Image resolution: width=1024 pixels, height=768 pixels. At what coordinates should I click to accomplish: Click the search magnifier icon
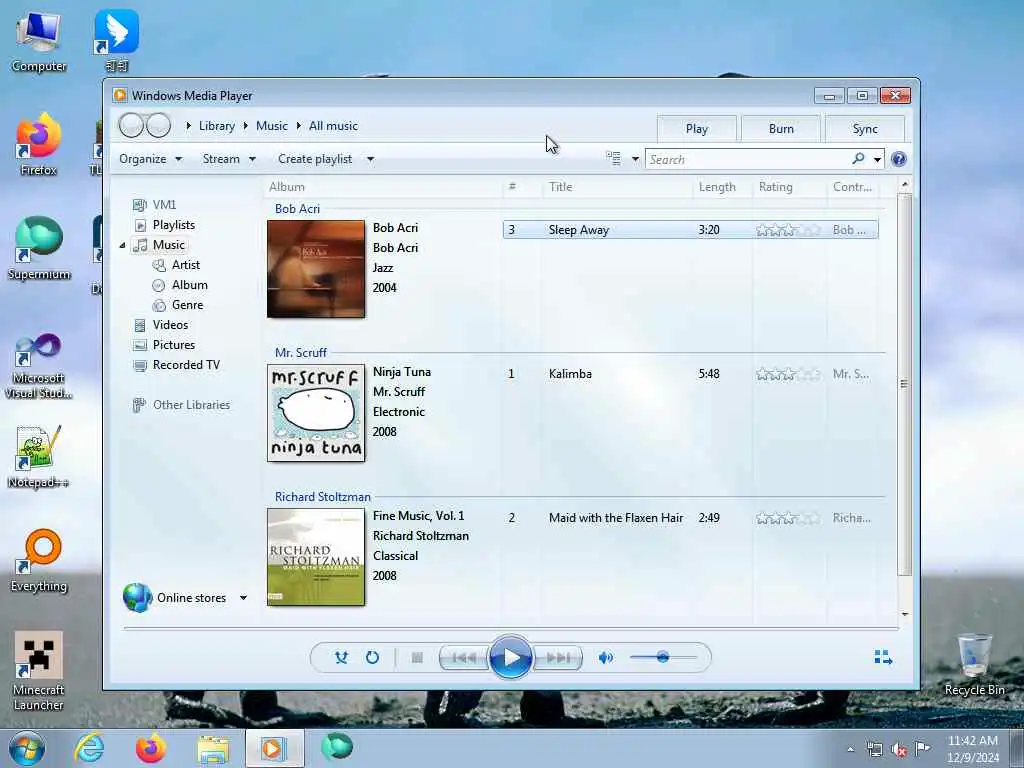pyautogui.click(x=858, y=159)
